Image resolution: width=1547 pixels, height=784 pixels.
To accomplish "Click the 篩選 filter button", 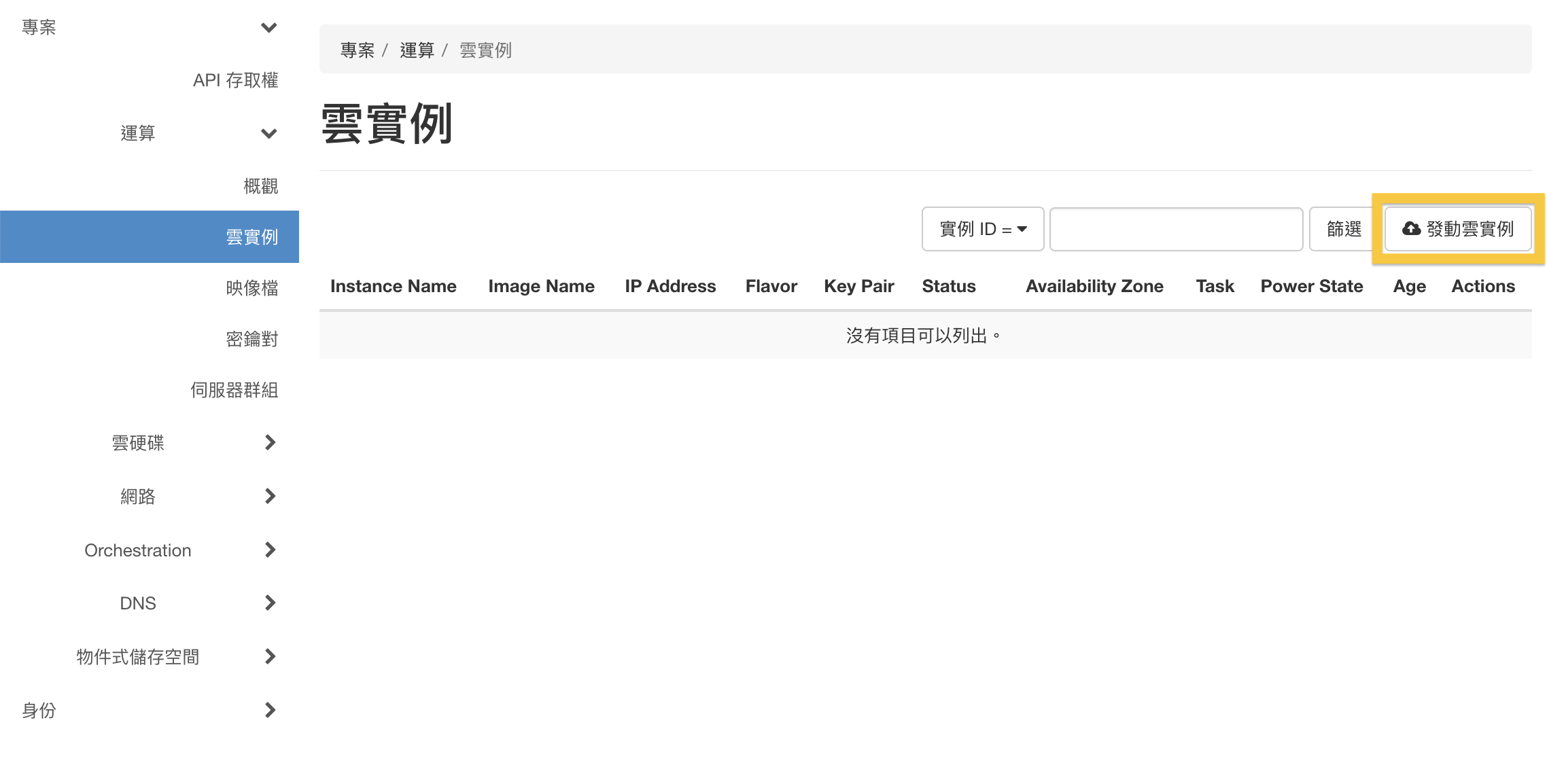I will tap(1343, 229).
